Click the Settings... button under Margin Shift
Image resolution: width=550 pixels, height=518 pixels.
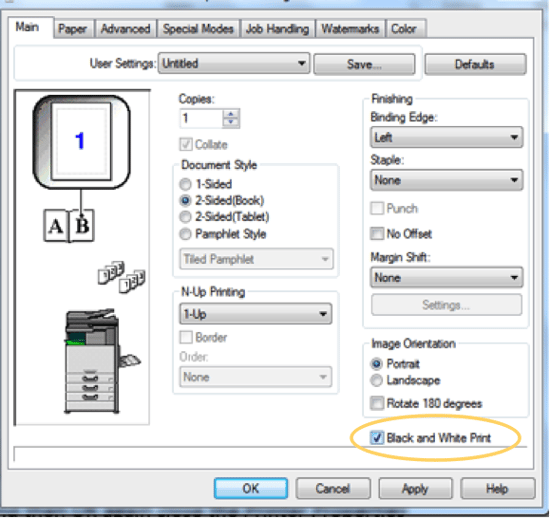point(447,305)
